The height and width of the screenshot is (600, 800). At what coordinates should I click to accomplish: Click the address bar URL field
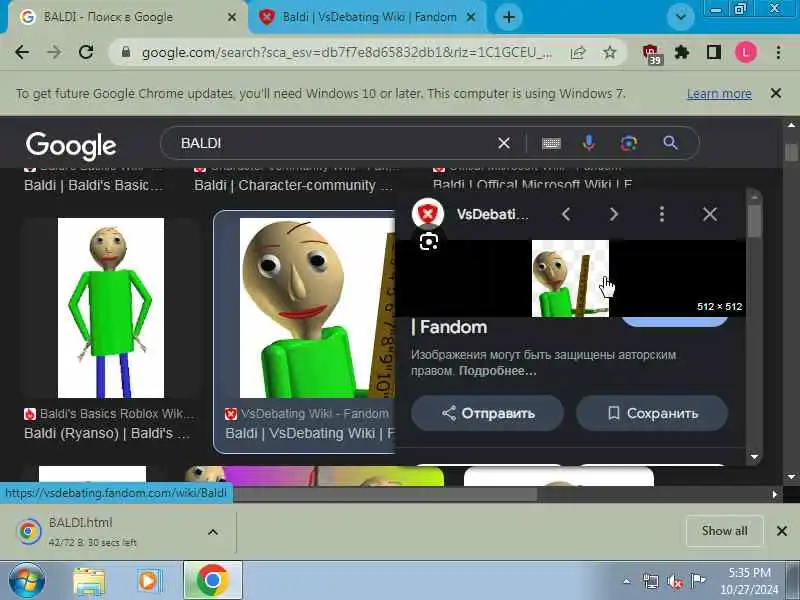(x=346, y=53)
